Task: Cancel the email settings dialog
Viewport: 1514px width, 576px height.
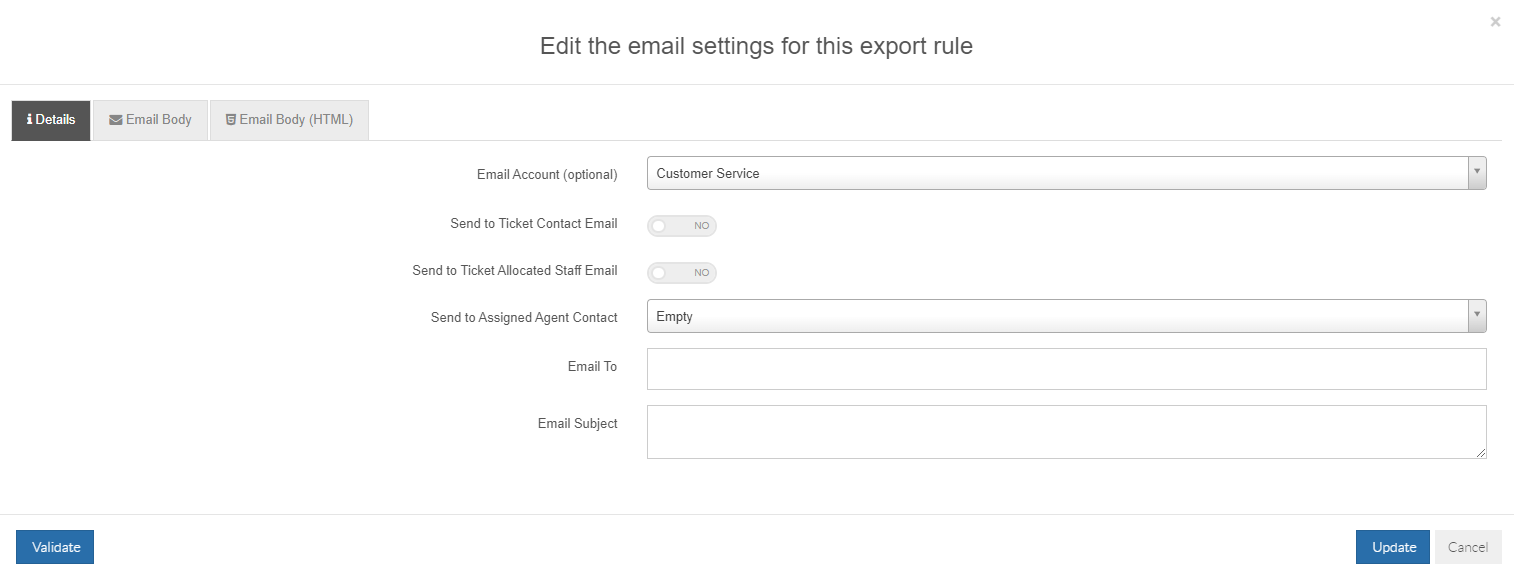Action: click(x=1468, y=547)
